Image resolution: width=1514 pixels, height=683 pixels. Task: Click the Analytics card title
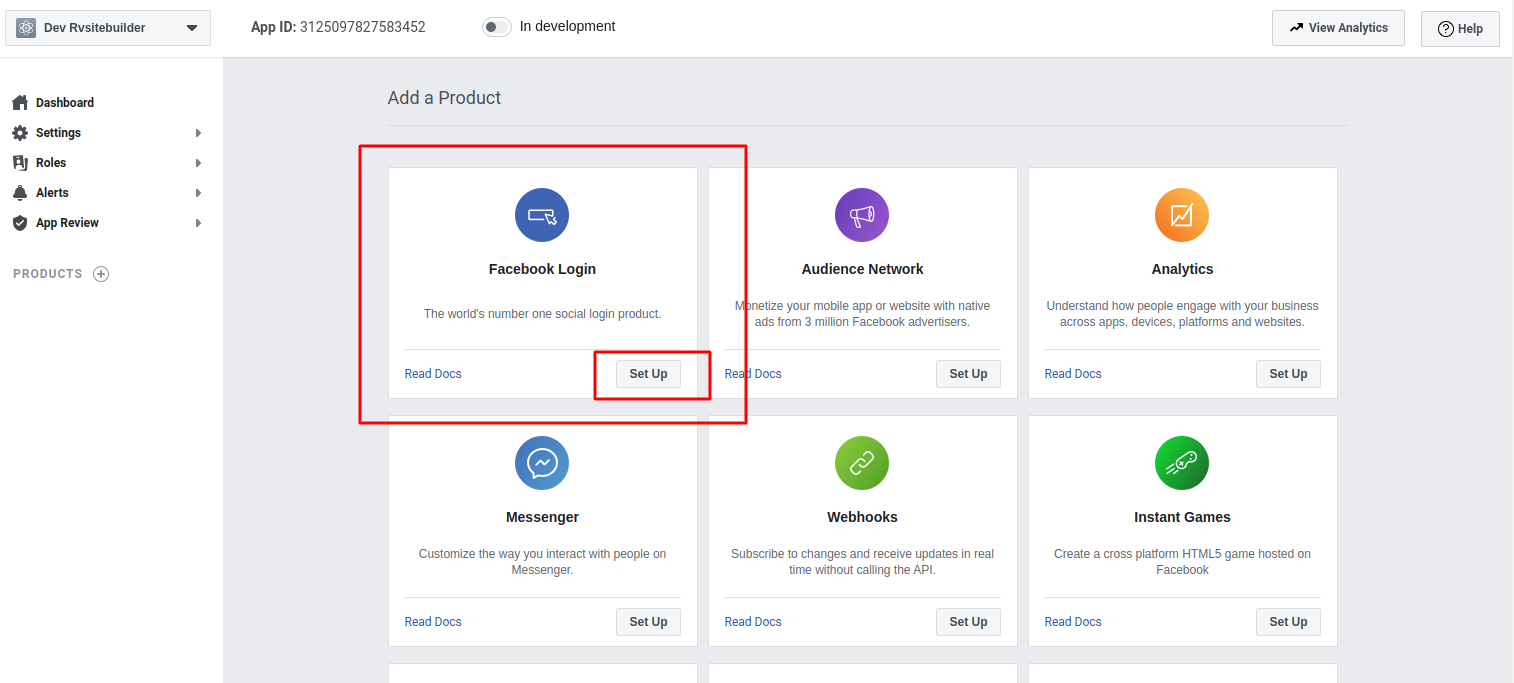[x=1182, y=269]
